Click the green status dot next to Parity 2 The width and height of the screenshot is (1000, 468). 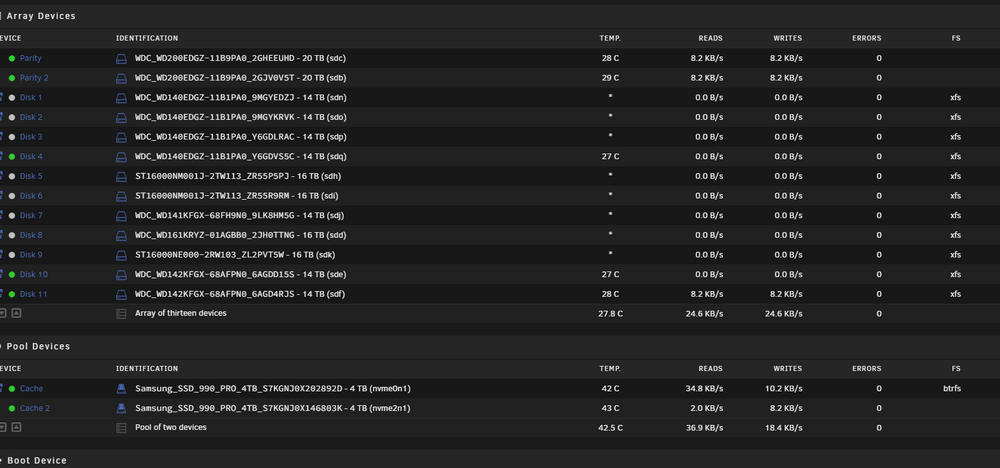[x=11, y=78]
